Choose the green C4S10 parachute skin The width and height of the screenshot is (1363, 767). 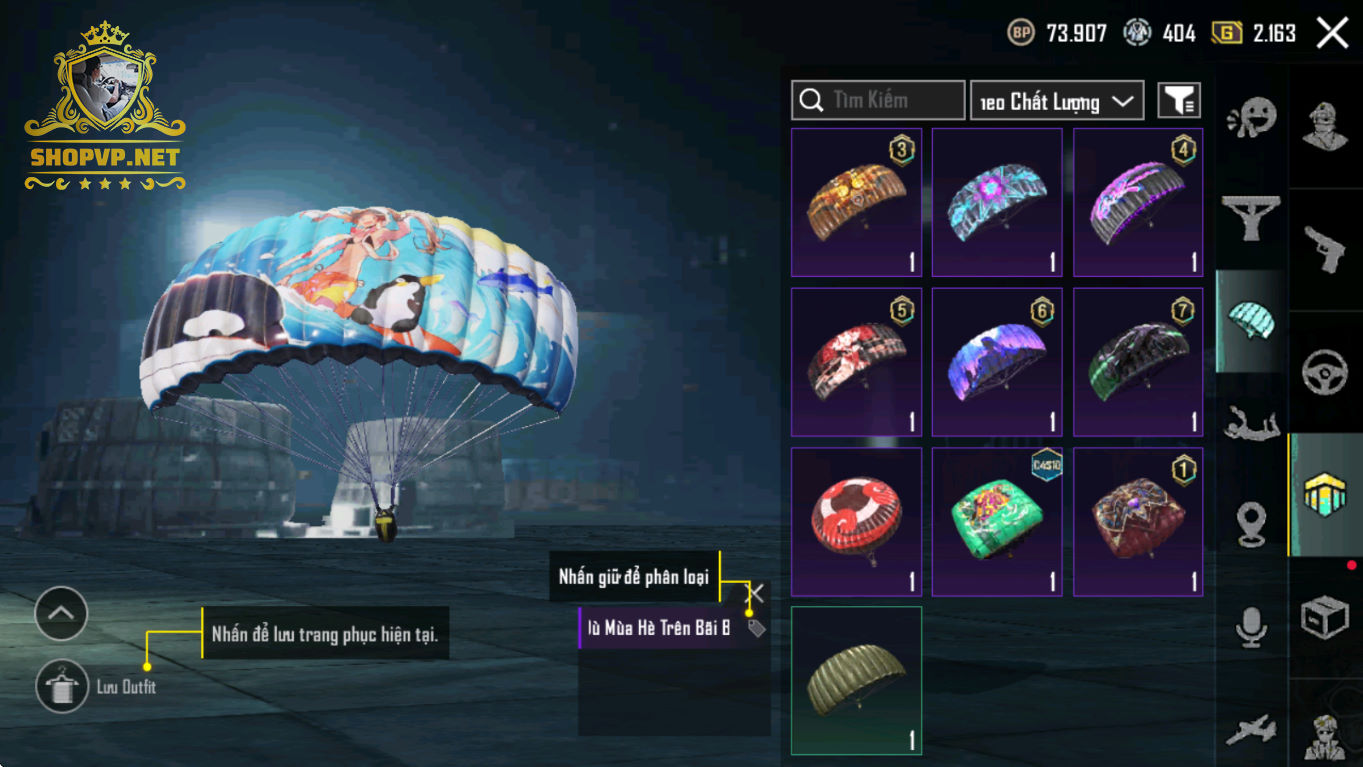pos(997,521)
